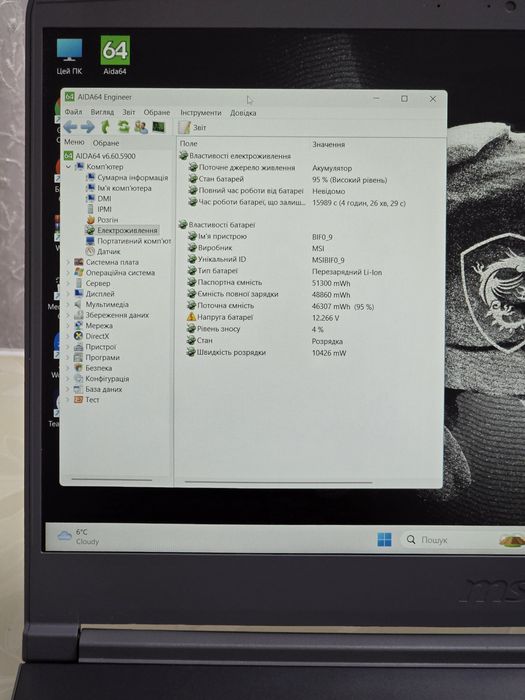Open the Звіт menu in the menu bar
The height and width of the screenshot is (700, 525).
[129, 112]
